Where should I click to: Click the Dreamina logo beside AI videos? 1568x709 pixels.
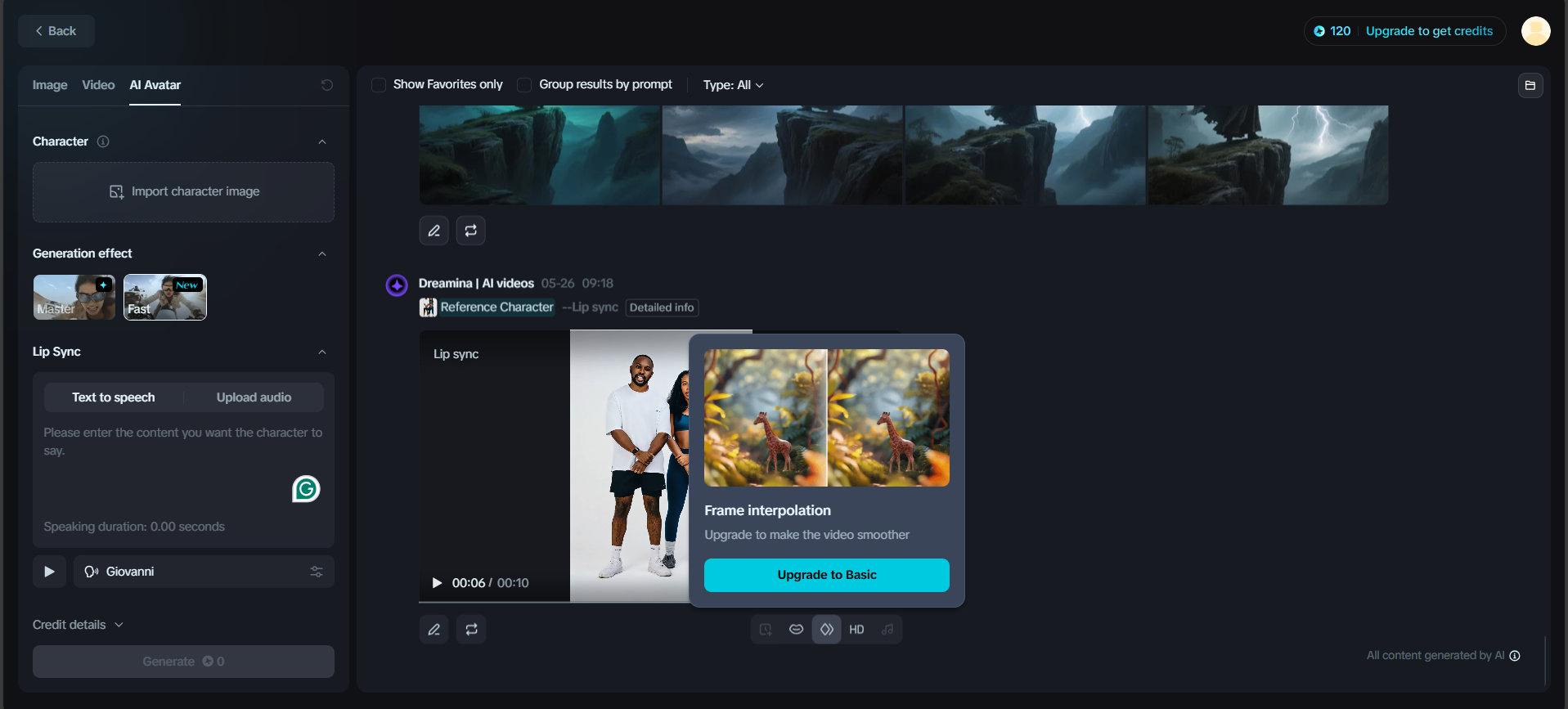coord(397,285)
